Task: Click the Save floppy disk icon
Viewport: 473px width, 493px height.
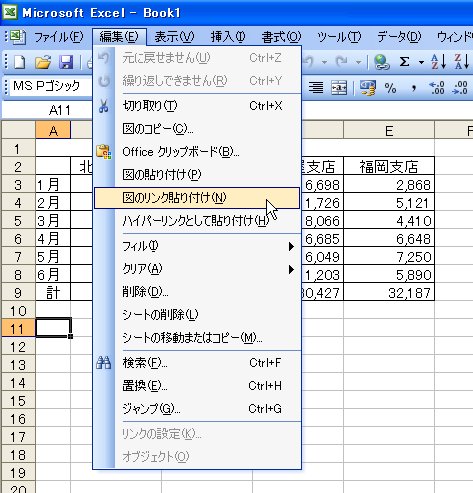Action: tap(66, 62)
